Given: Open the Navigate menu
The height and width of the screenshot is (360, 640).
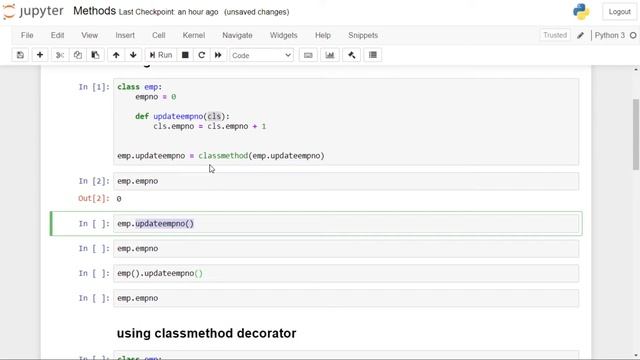Looking at the screenshot, I should point(237,36).
